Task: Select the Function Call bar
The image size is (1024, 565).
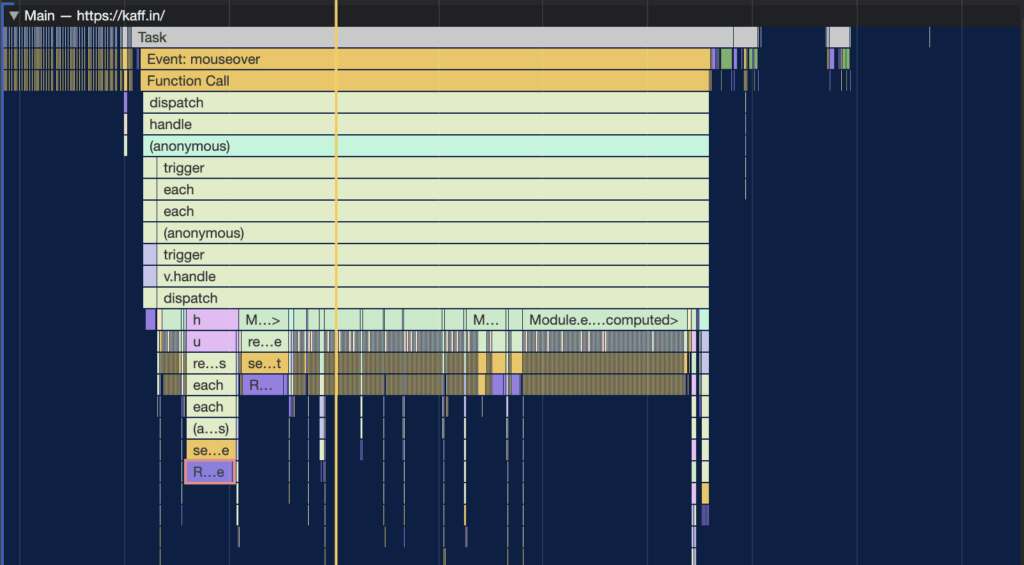Action: click(425, 80)
